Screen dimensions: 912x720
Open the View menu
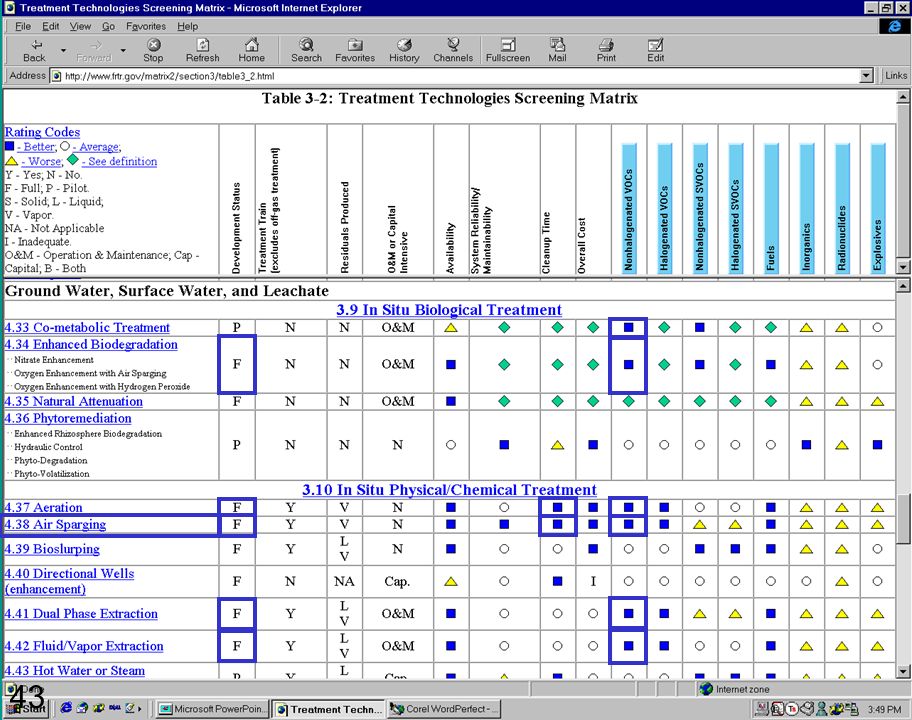pyautogui.click(x=80, y=26)
